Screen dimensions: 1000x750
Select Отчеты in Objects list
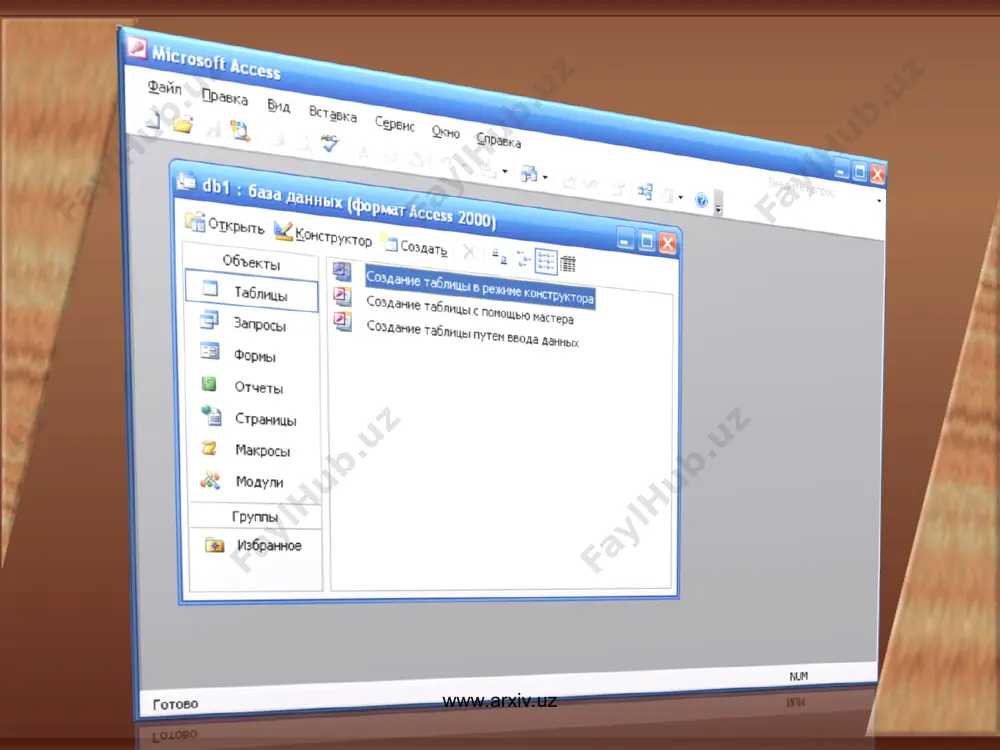click(259, 387)
